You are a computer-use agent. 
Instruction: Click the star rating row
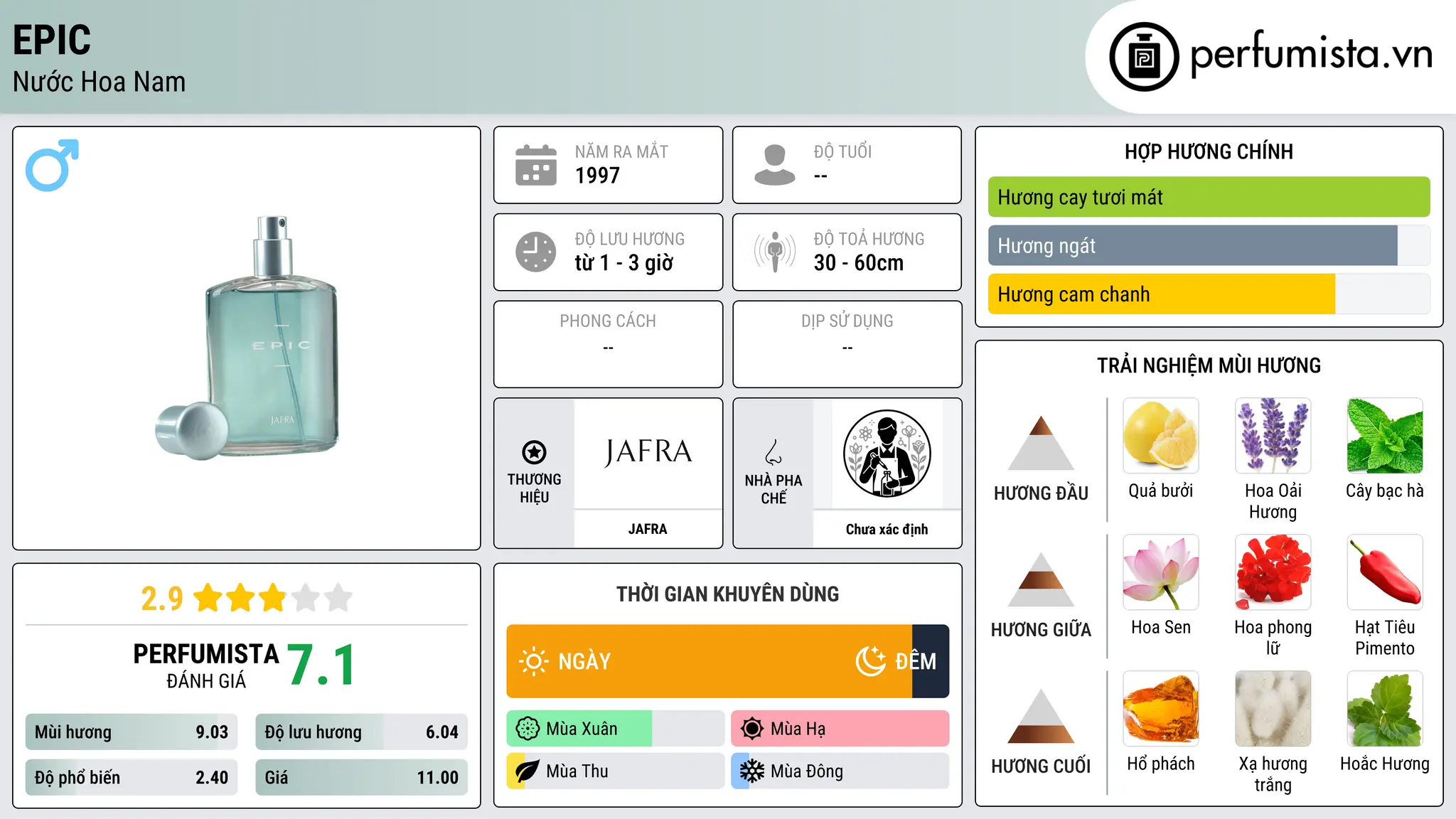[273, 598]
